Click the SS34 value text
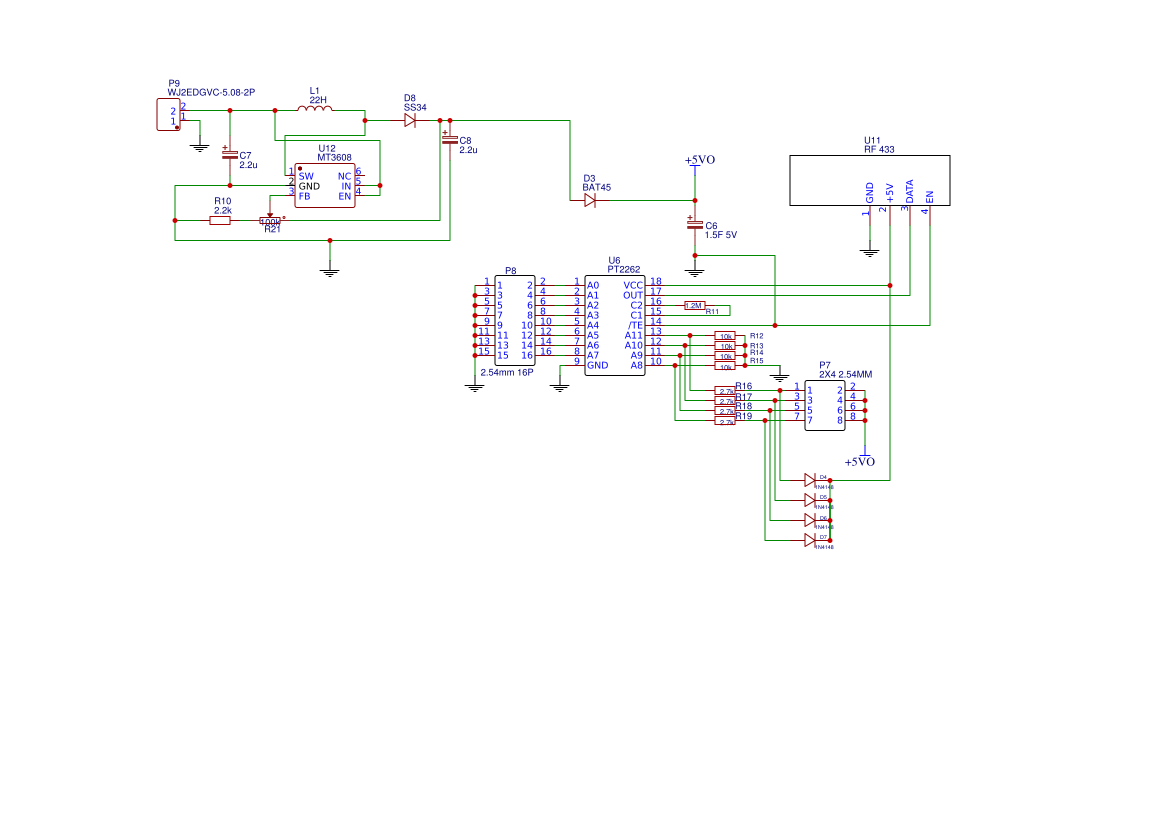 [x=415, y=107]
